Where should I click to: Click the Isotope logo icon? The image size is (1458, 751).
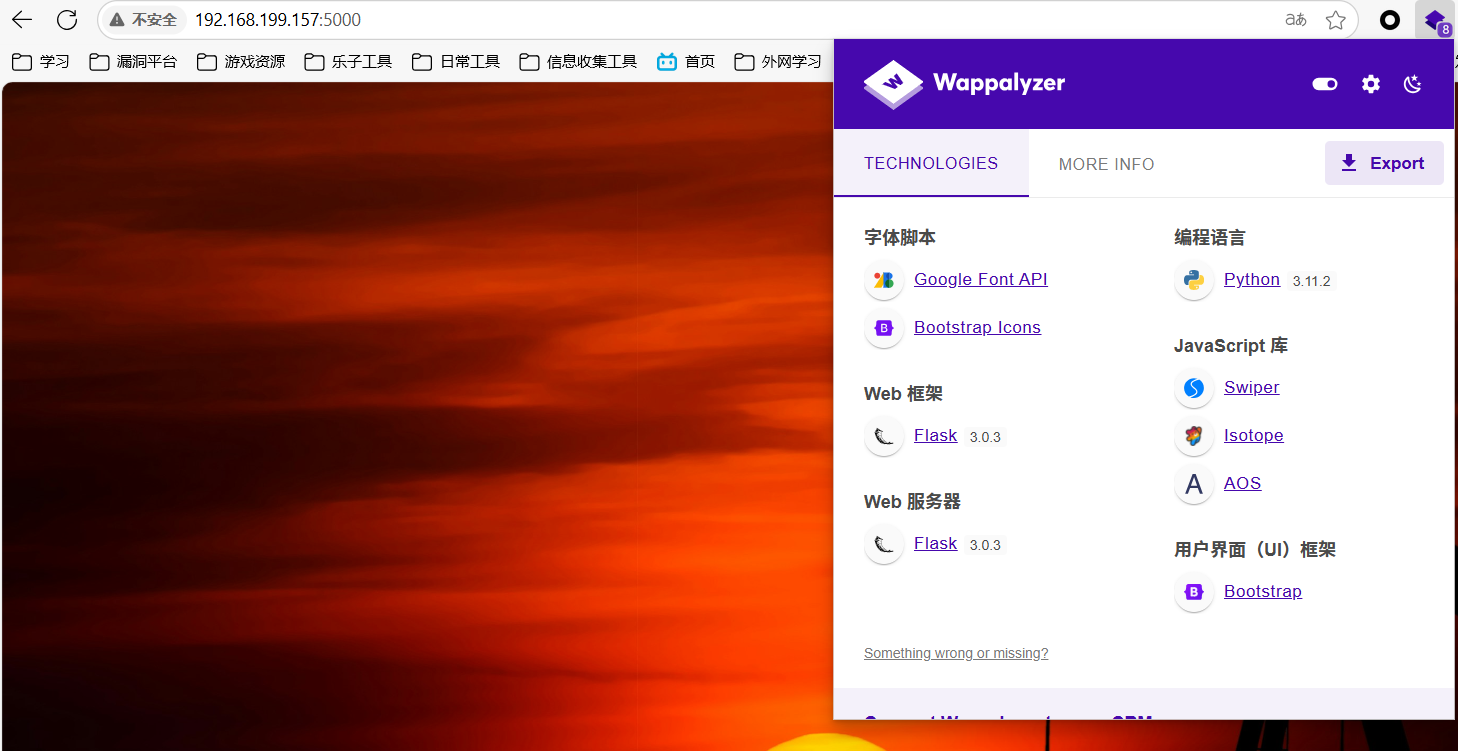[1194, 436]
